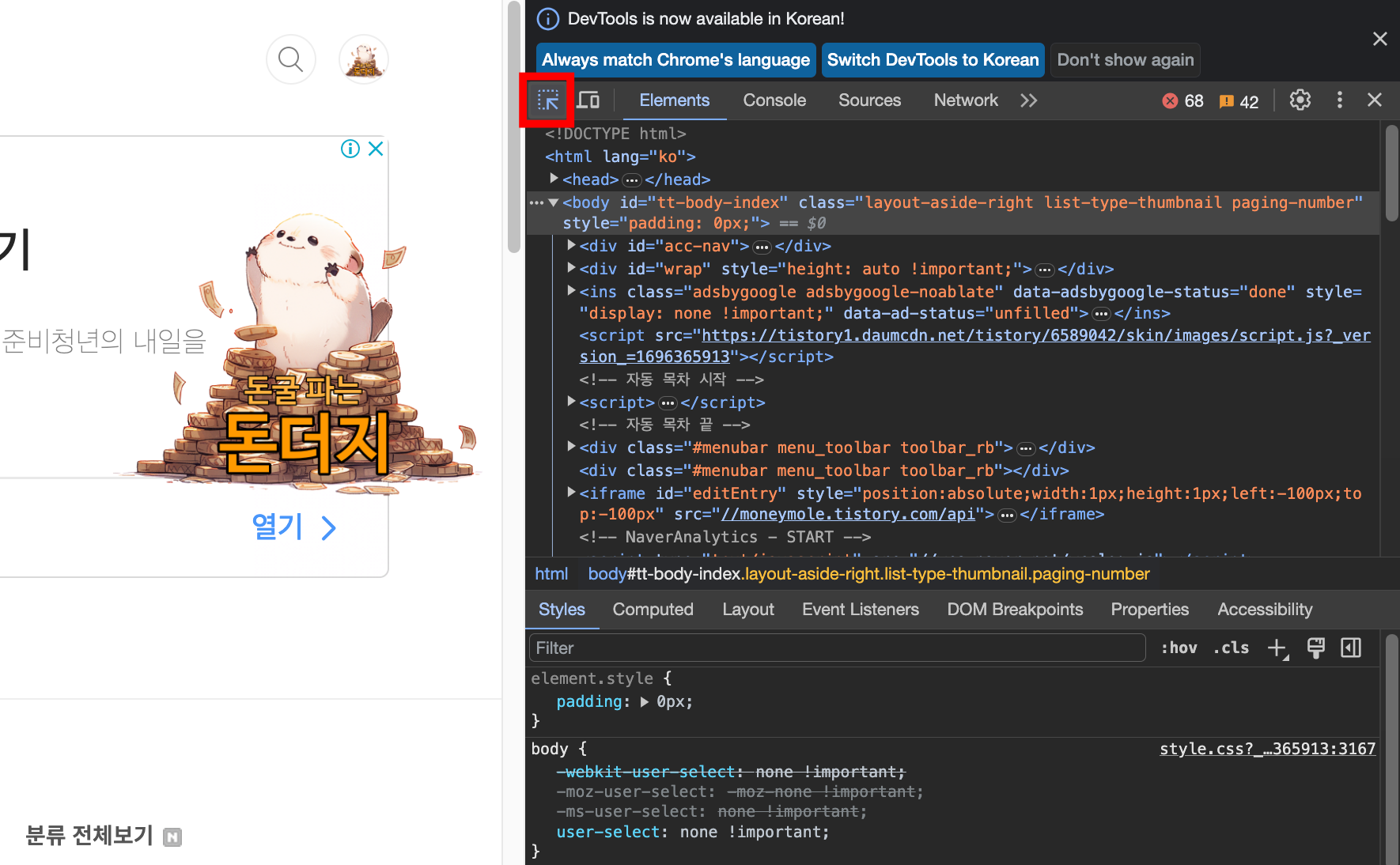
Task: Switch to the Elements tab
Action: click(674, 100)
